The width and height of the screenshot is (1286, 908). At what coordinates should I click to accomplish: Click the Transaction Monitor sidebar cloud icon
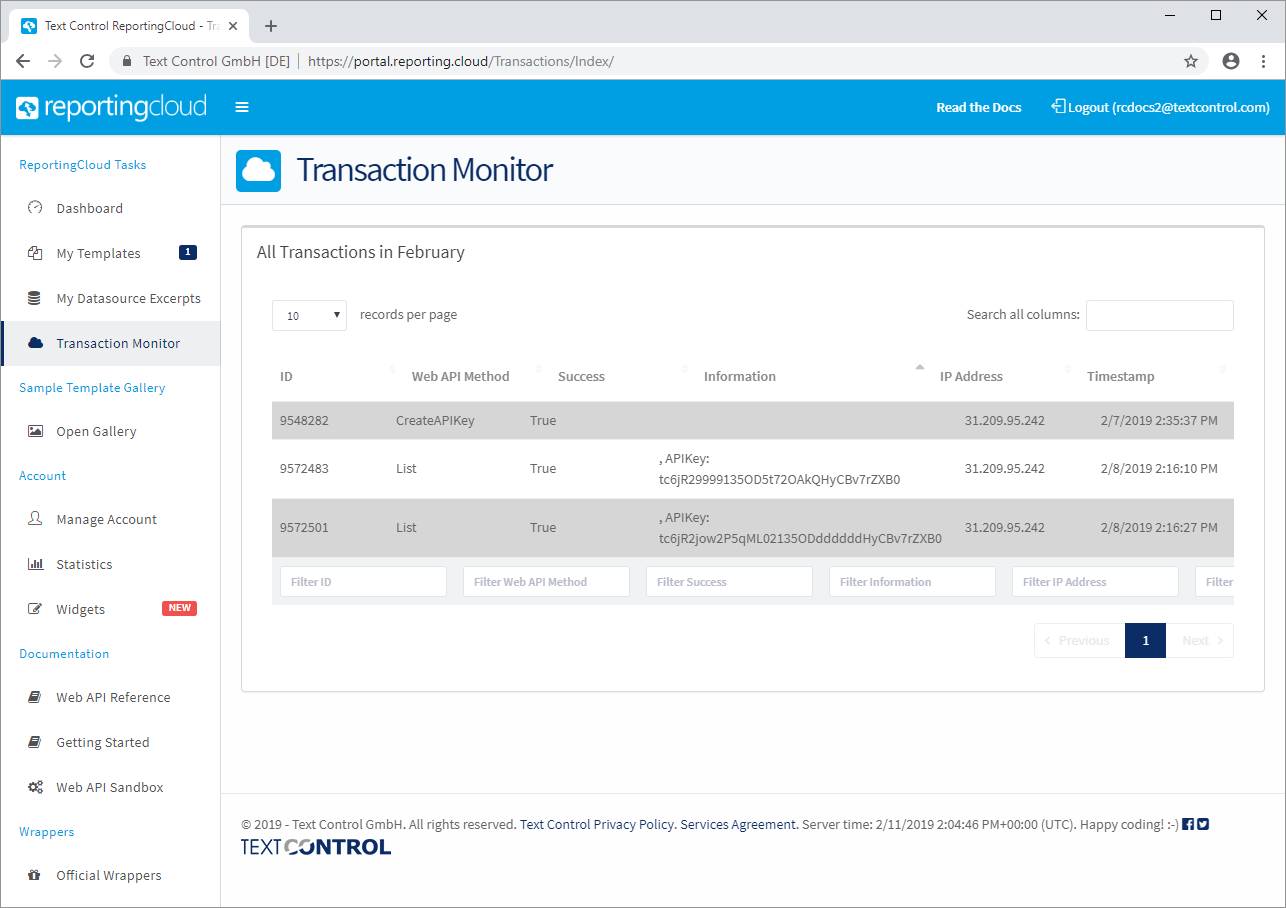click(x=35, y=343)
